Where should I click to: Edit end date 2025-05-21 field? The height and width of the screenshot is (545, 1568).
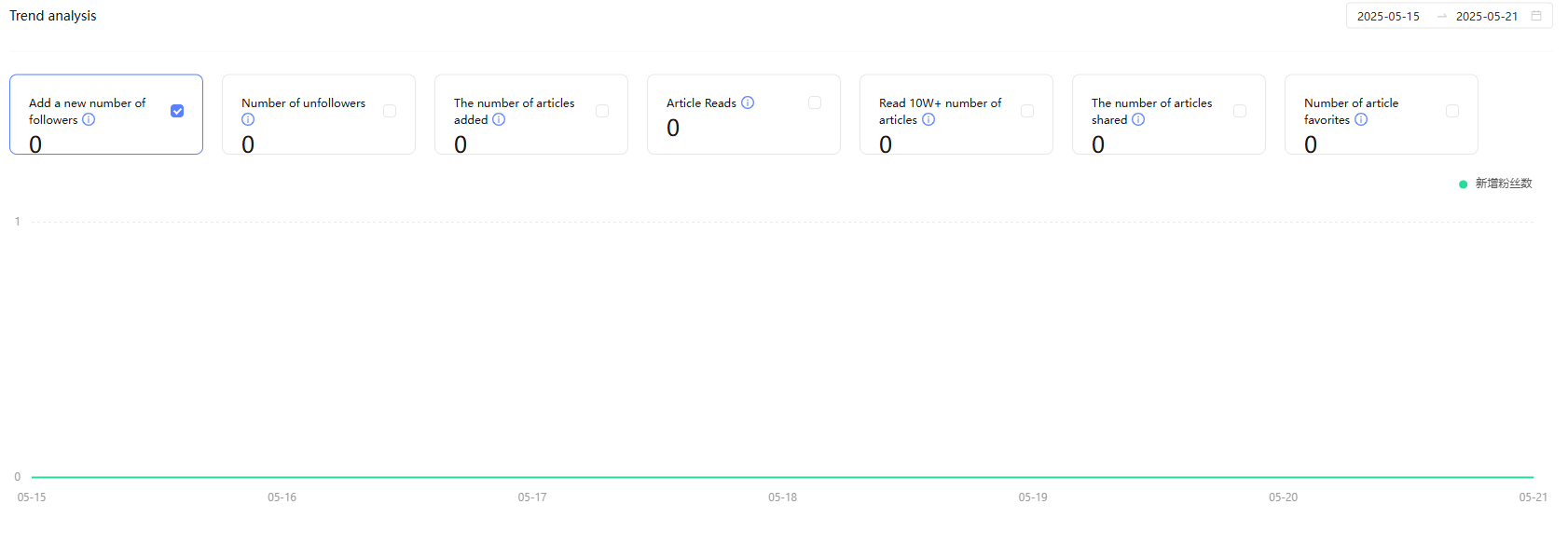click(x=1487, y=16)
